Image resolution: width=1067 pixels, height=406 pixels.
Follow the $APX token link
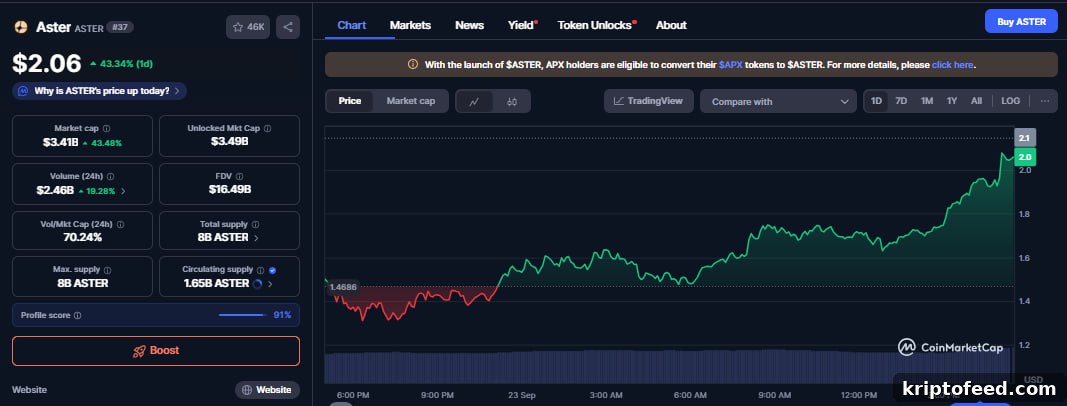pyautogui.click(x=730, y=65)
